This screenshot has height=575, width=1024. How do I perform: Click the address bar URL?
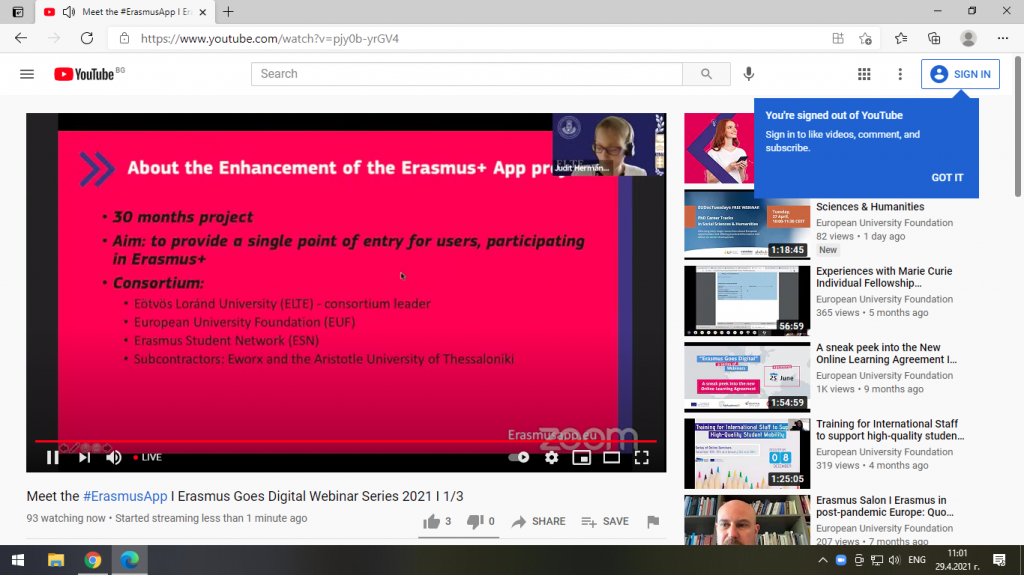click(270, 39)
